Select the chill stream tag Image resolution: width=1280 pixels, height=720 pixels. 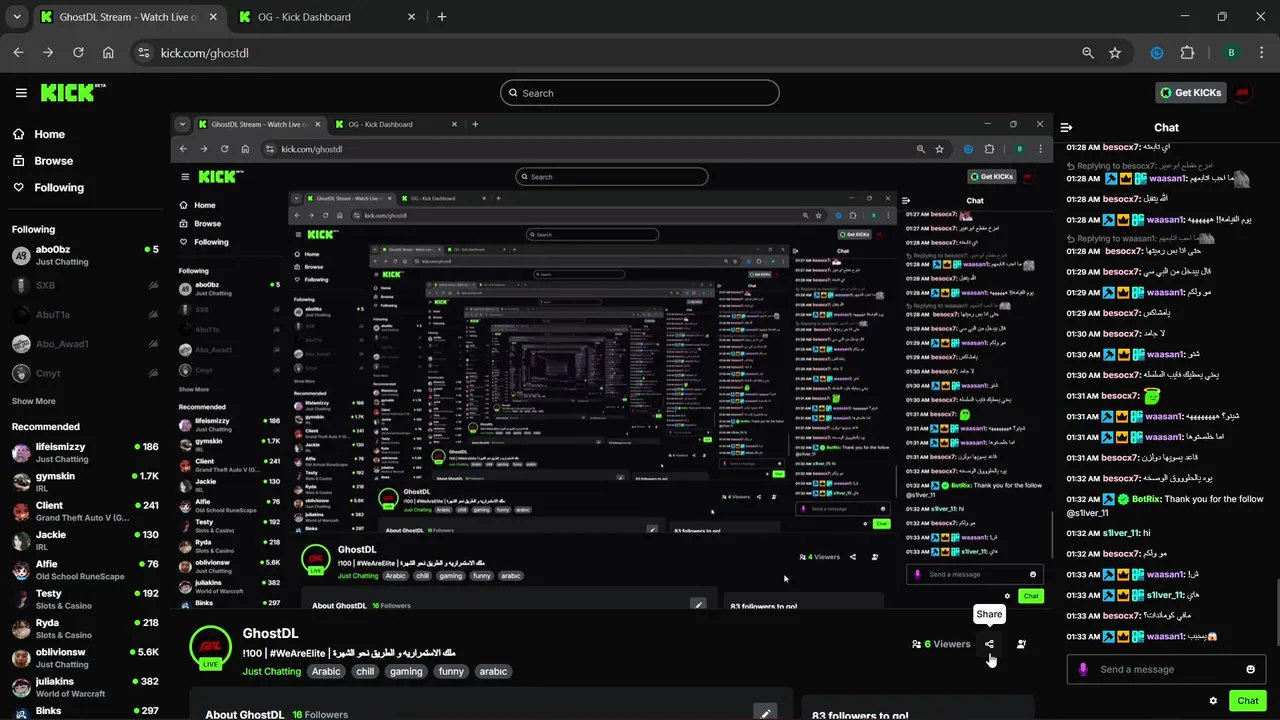(x=365, y=672)
